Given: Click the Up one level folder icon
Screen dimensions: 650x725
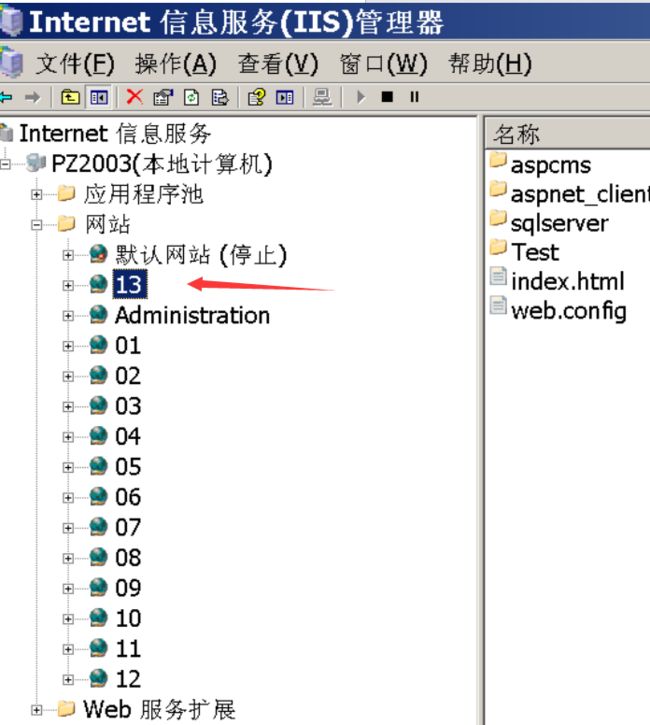Looking at the screenshot, I should (x=70, y=98).
